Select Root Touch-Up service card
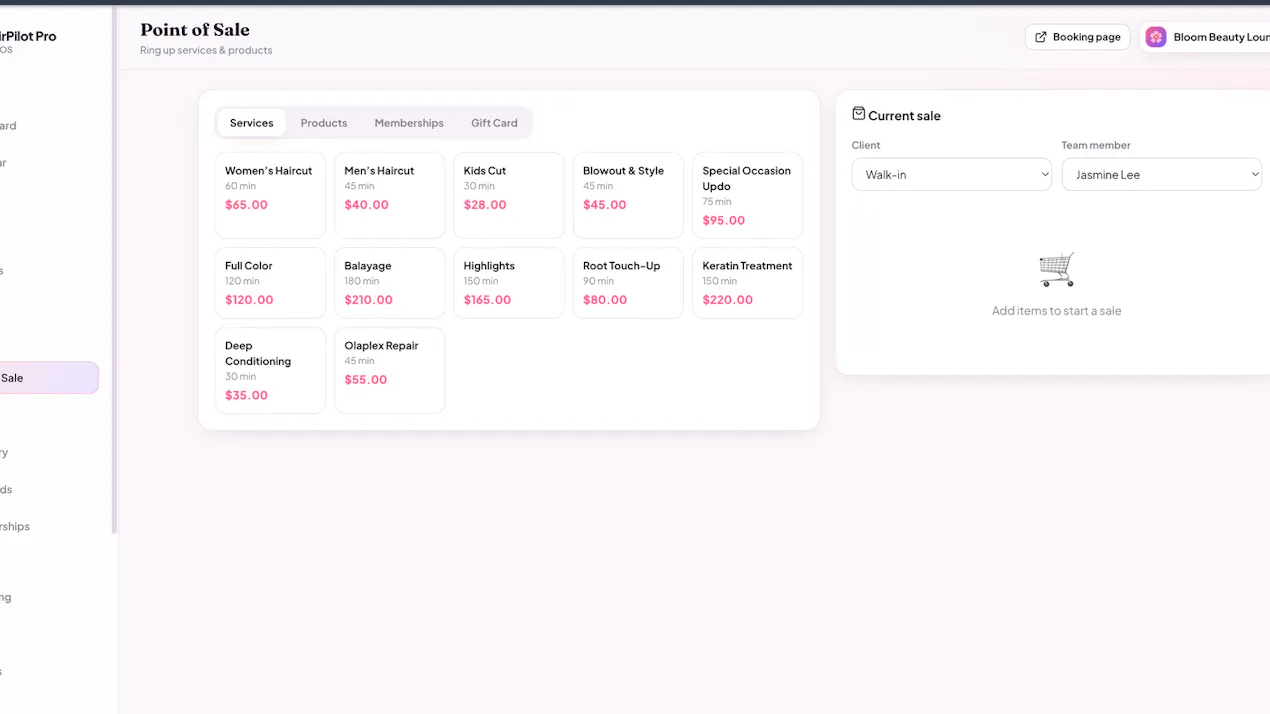 click(x=628, y=283)
